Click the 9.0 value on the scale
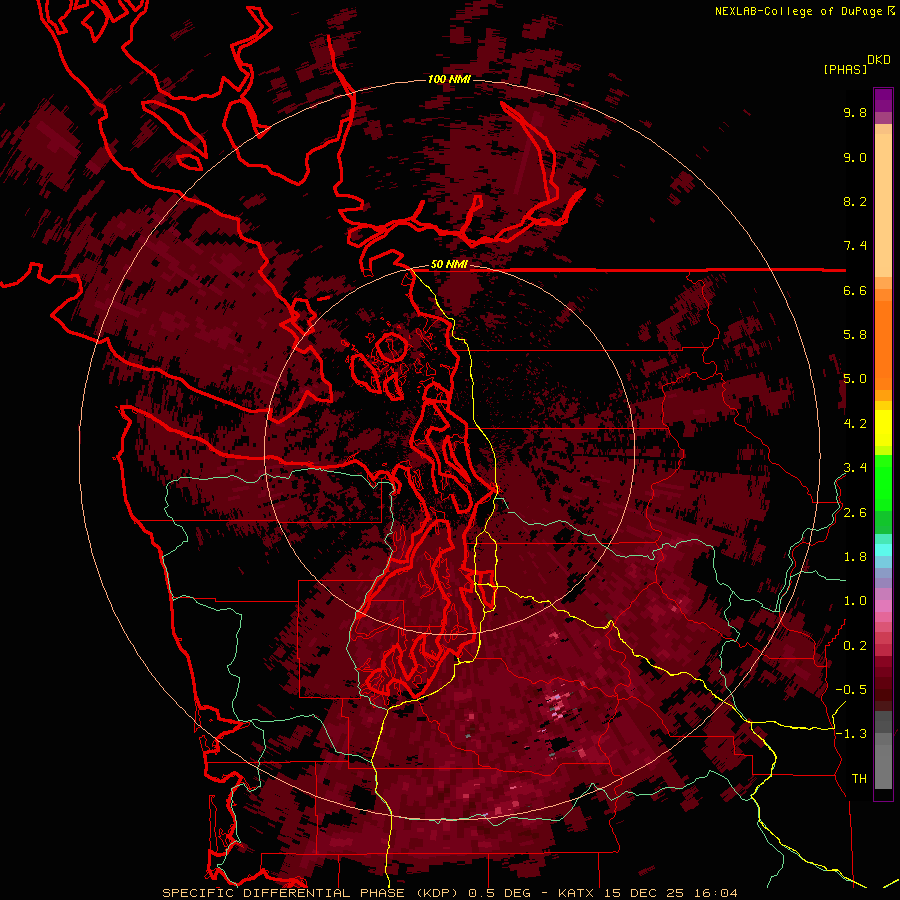The image size is (900, 900). (855, 157)
